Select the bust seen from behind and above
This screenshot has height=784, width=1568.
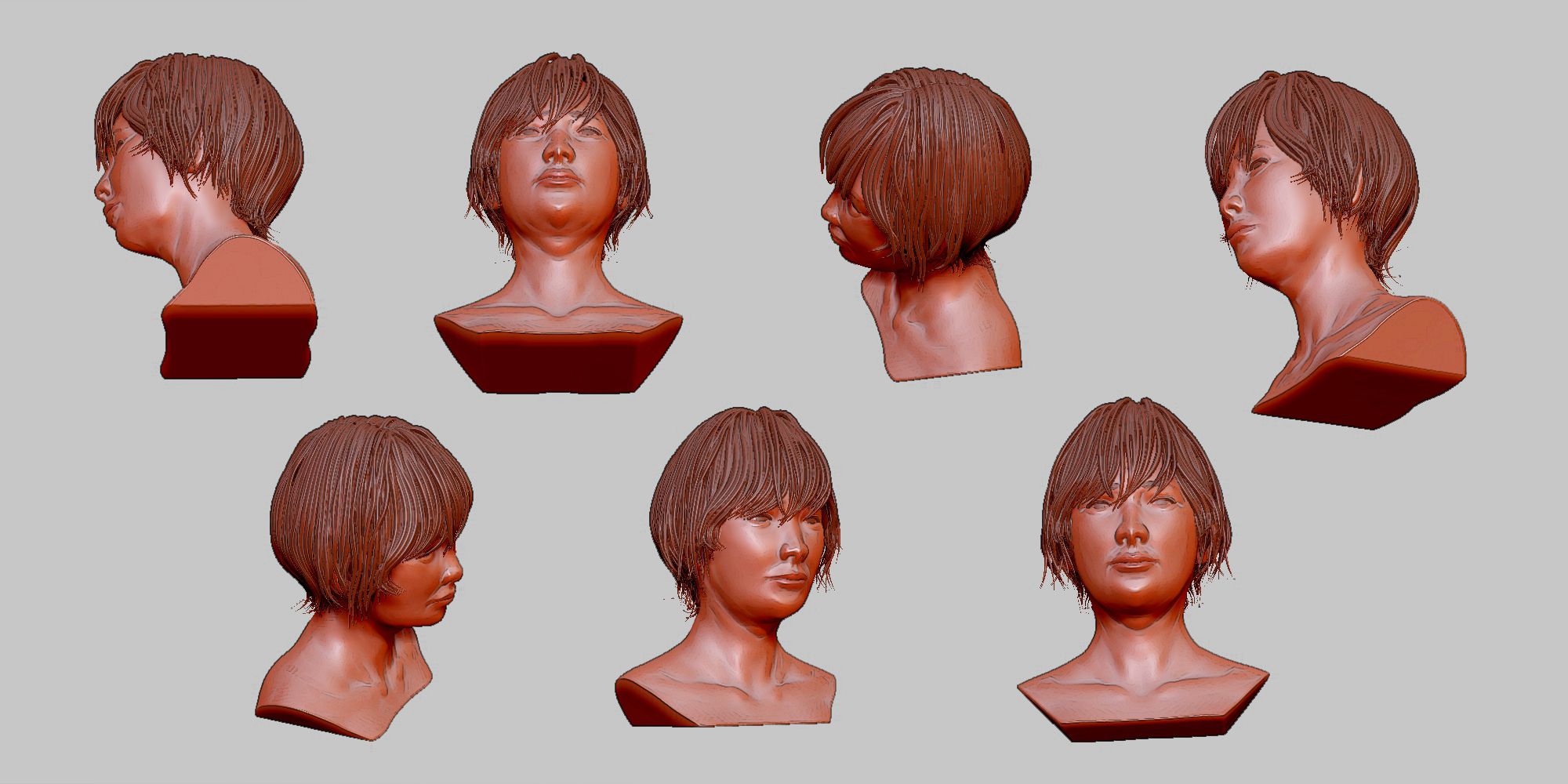coord(925,224)
